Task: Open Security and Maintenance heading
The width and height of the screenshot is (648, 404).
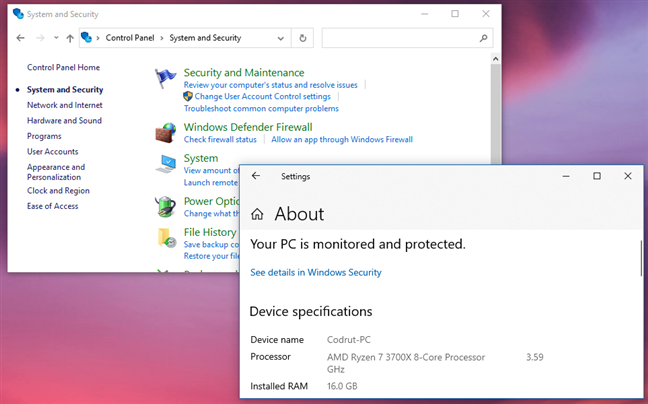Action: click(244, 73)
